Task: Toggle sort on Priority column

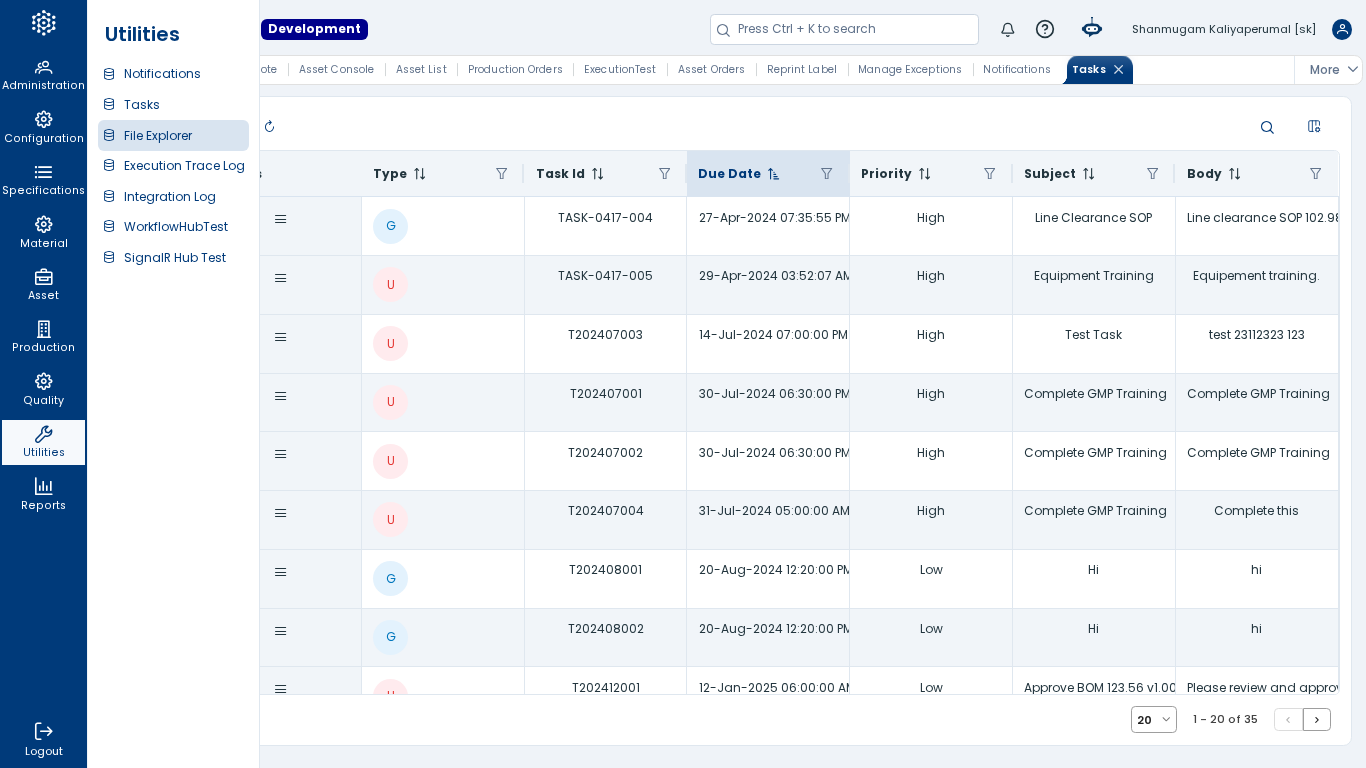Action: (x=925, y=174)
